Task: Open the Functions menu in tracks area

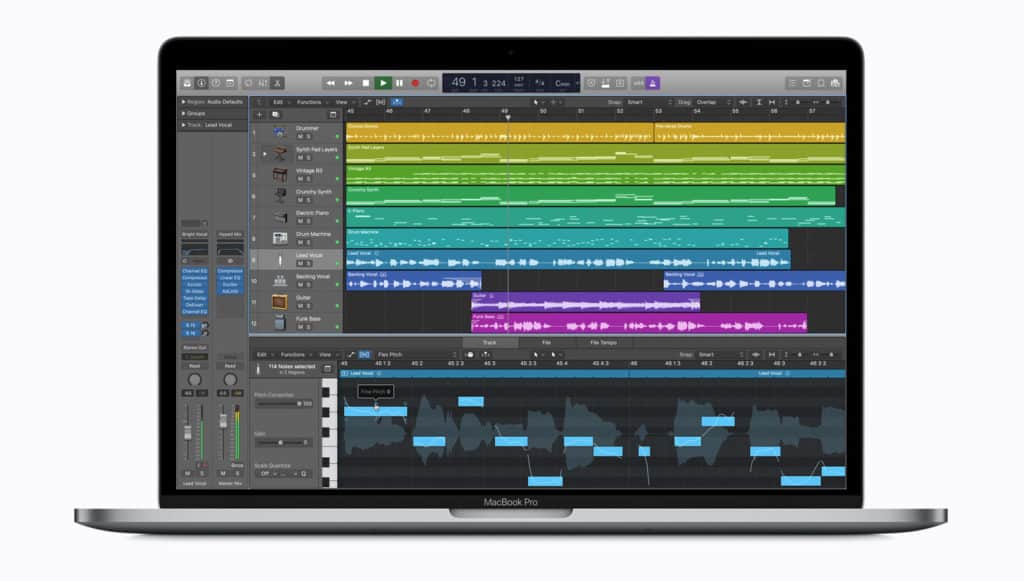Action: 309,102
